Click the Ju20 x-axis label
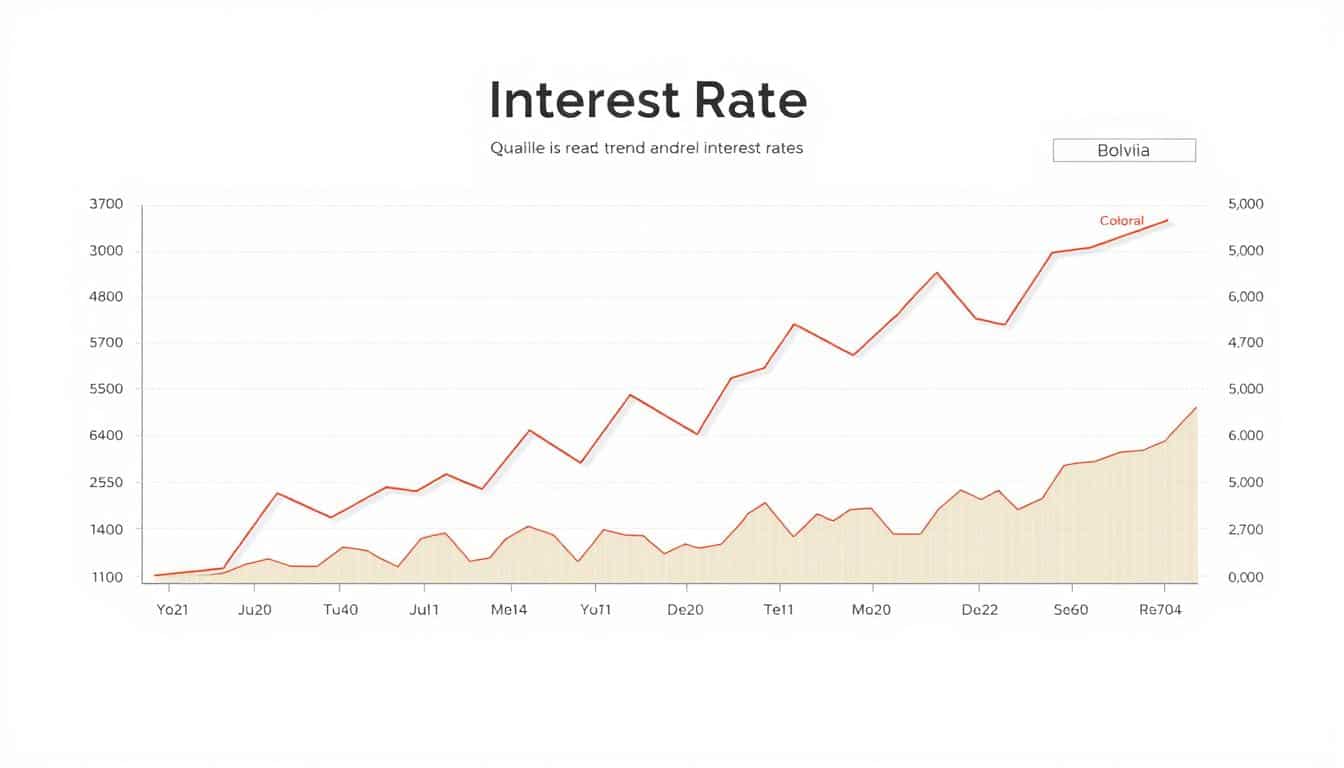 pyautogui.click(x=255, y=609)
